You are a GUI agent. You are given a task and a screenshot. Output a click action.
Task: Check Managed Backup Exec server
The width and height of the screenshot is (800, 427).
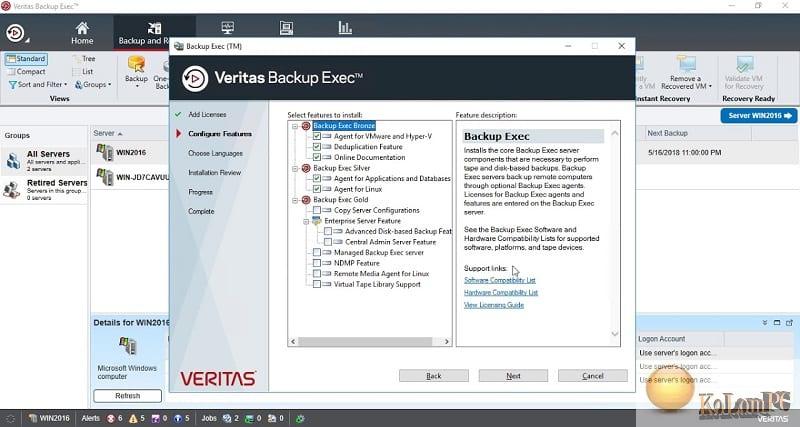coord(317,253)
